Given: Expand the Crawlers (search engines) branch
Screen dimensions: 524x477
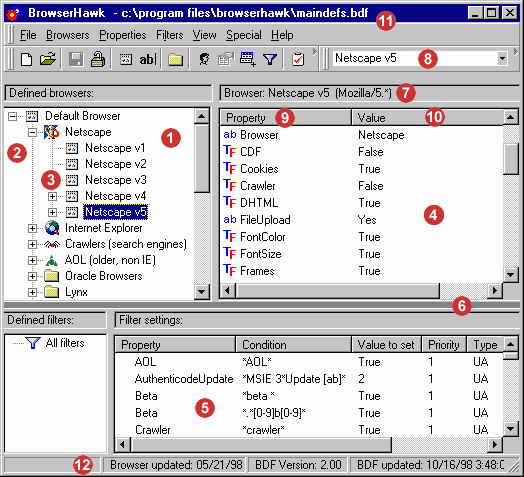Looking at the screenshot, I should coord(32,244).
